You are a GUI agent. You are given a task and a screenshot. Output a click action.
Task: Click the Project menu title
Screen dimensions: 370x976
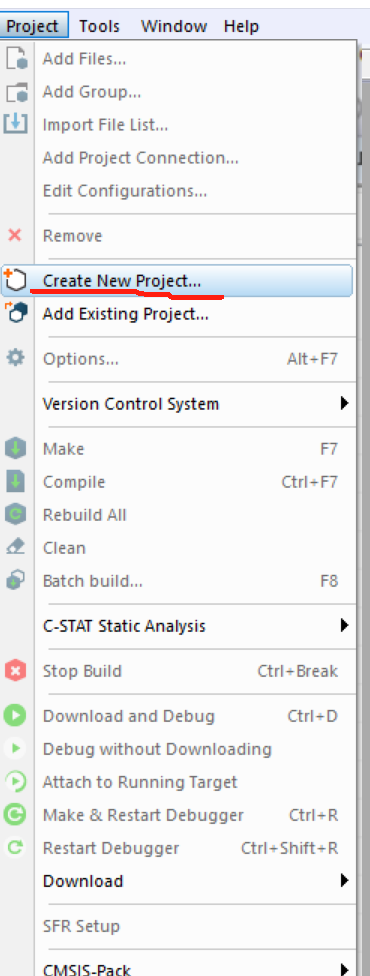tap(33, 26)
